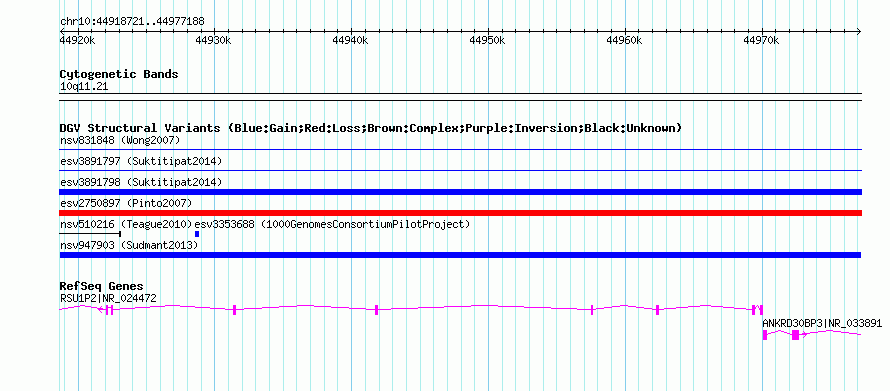Select the DGV Structural Variants track title

[x=371, y=128]
